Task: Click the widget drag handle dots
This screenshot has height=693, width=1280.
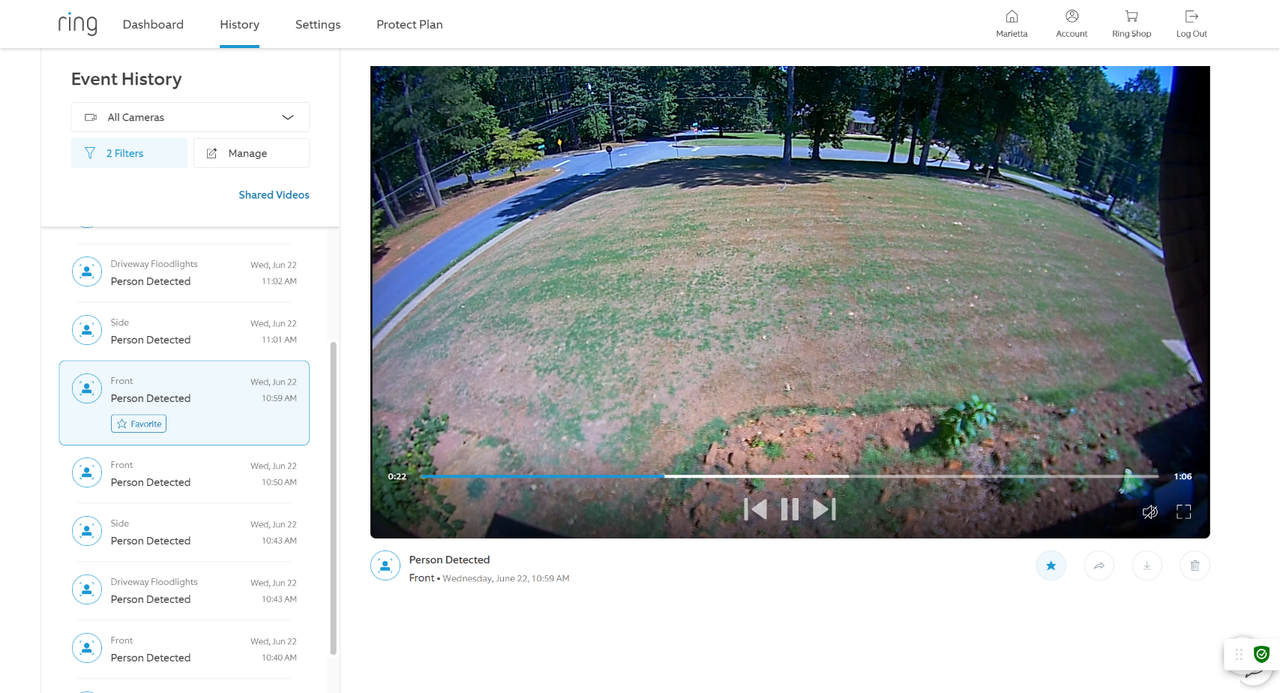Action: tap(1239, 655)
